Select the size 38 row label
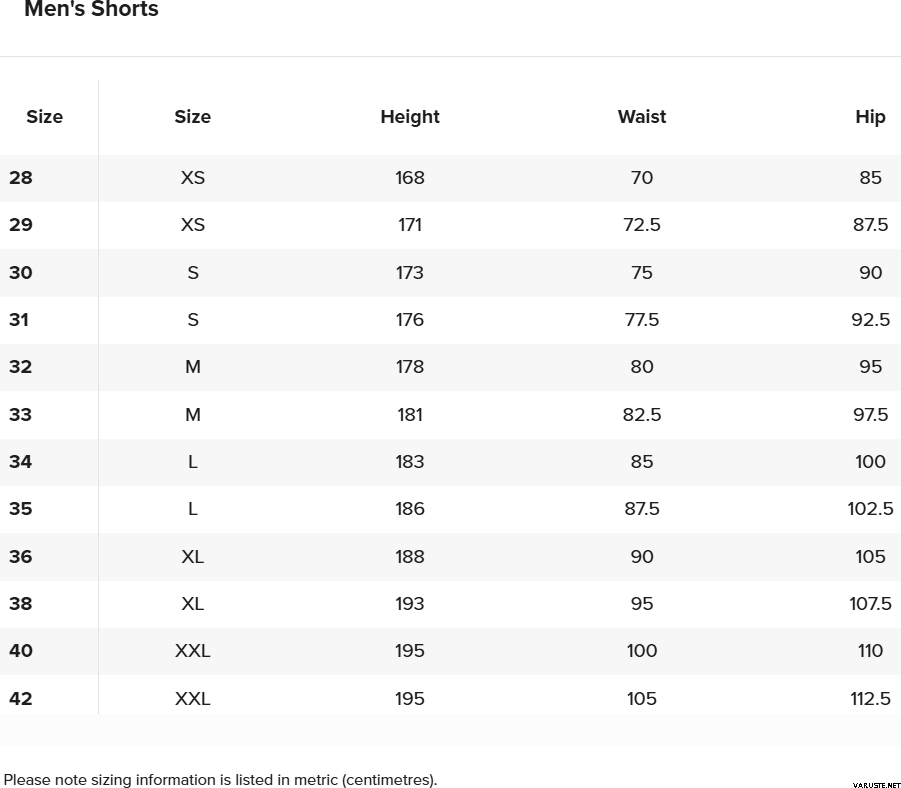The width and height of the screenshot is (901, 788). click(x=21, y=604)
